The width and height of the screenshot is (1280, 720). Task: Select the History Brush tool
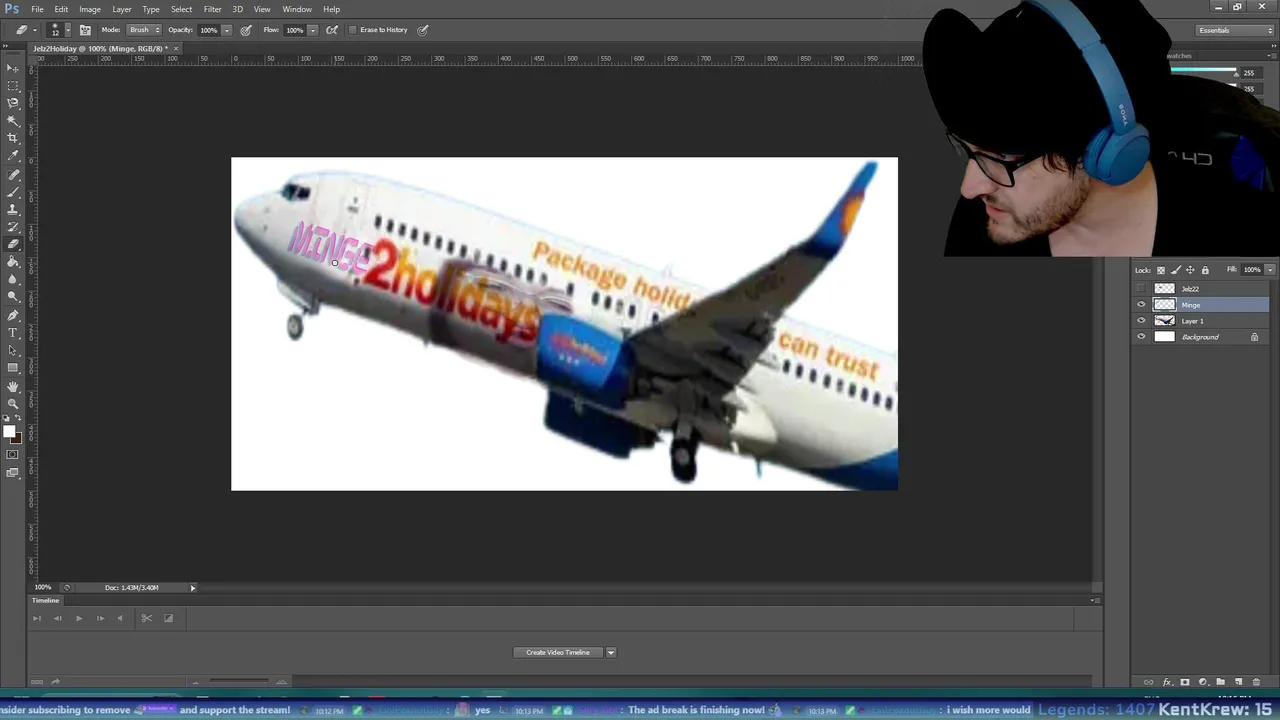[13, 227]
